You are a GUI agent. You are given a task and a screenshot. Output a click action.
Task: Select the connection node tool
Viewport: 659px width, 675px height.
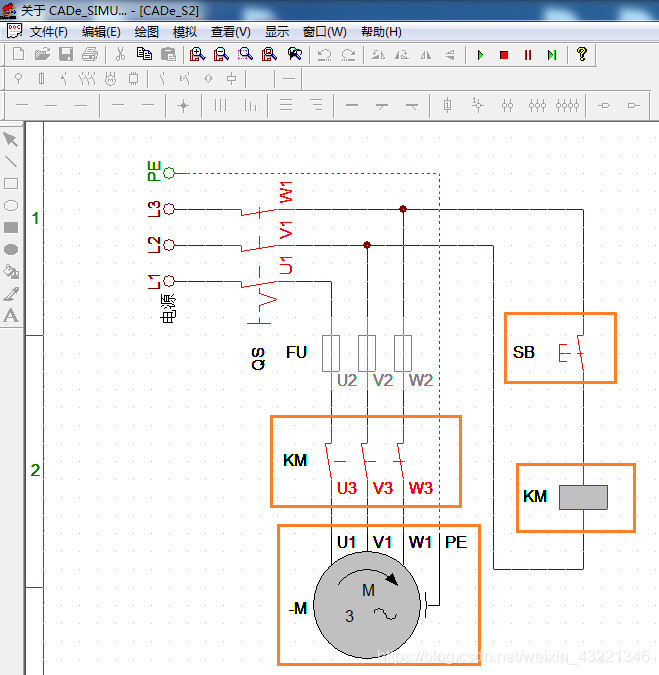[184, 105]
